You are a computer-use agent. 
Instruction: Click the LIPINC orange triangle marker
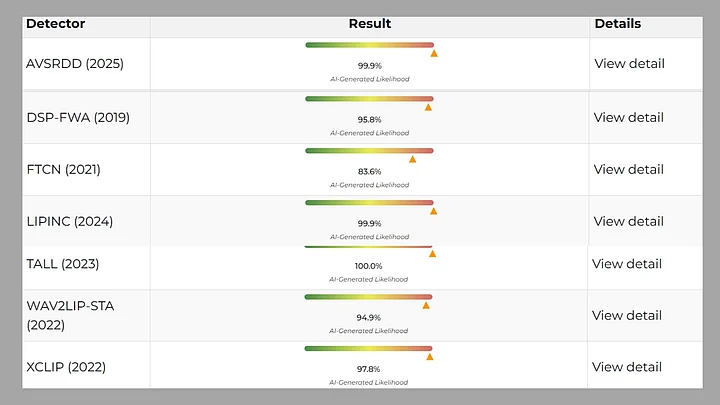(433, 211)
